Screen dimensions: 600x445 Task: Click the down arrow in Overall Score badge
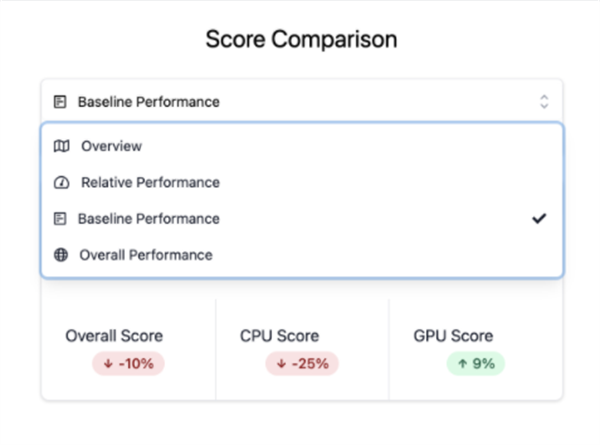point(108,363)
